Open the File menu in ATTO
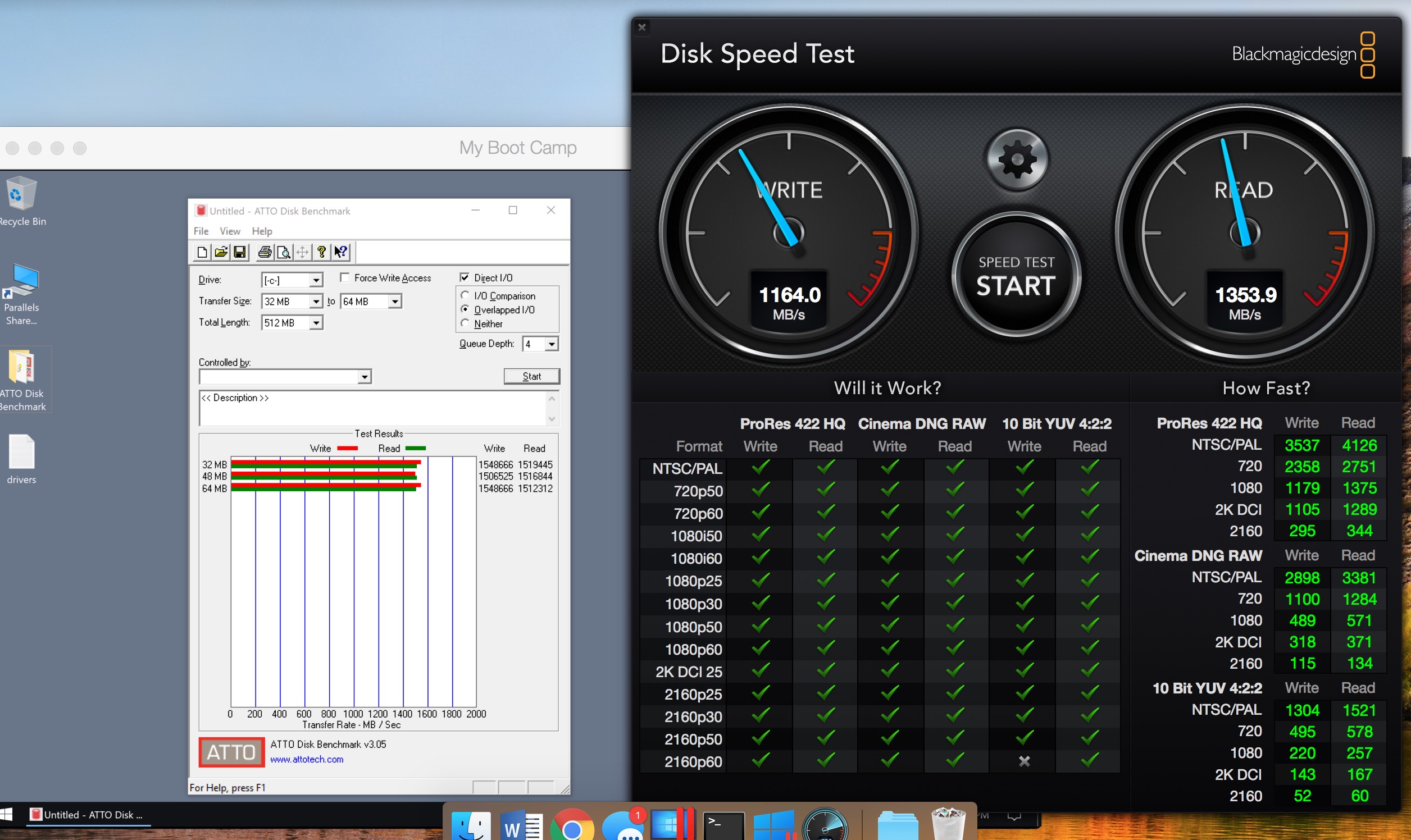Screen dimensions: 1411x840 201,231
